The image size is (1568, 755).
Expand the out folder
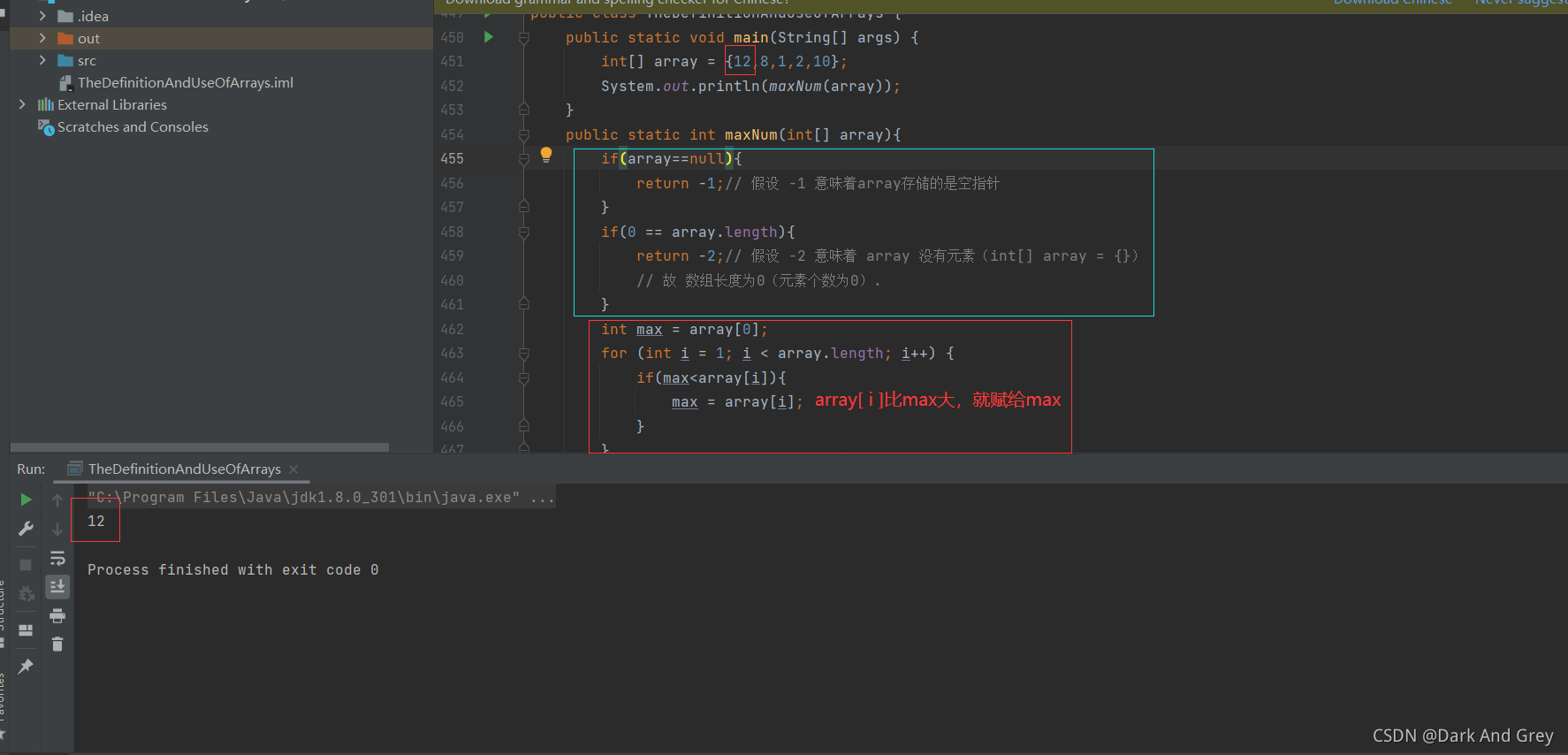(42, 38)
